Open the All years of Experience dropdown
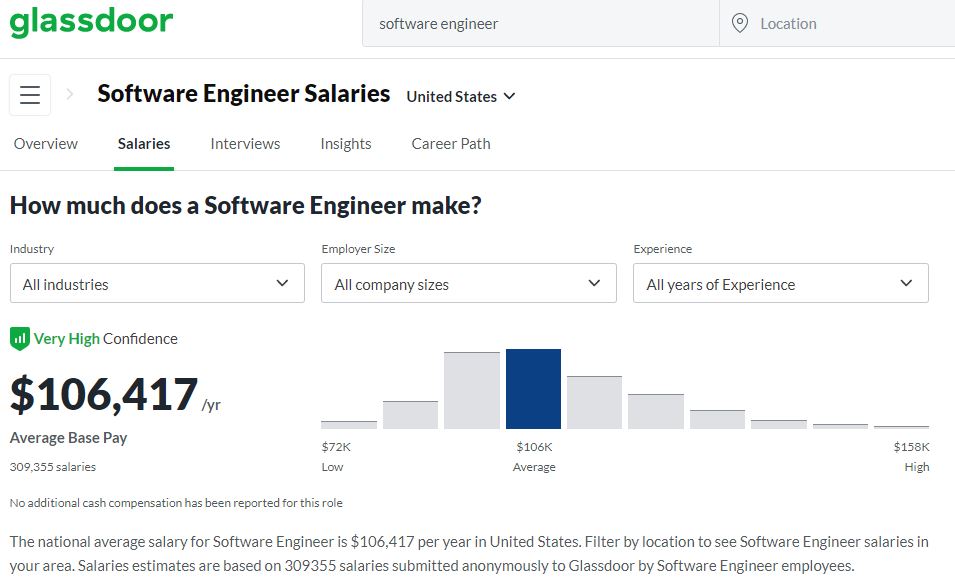 tap(780, 284)
